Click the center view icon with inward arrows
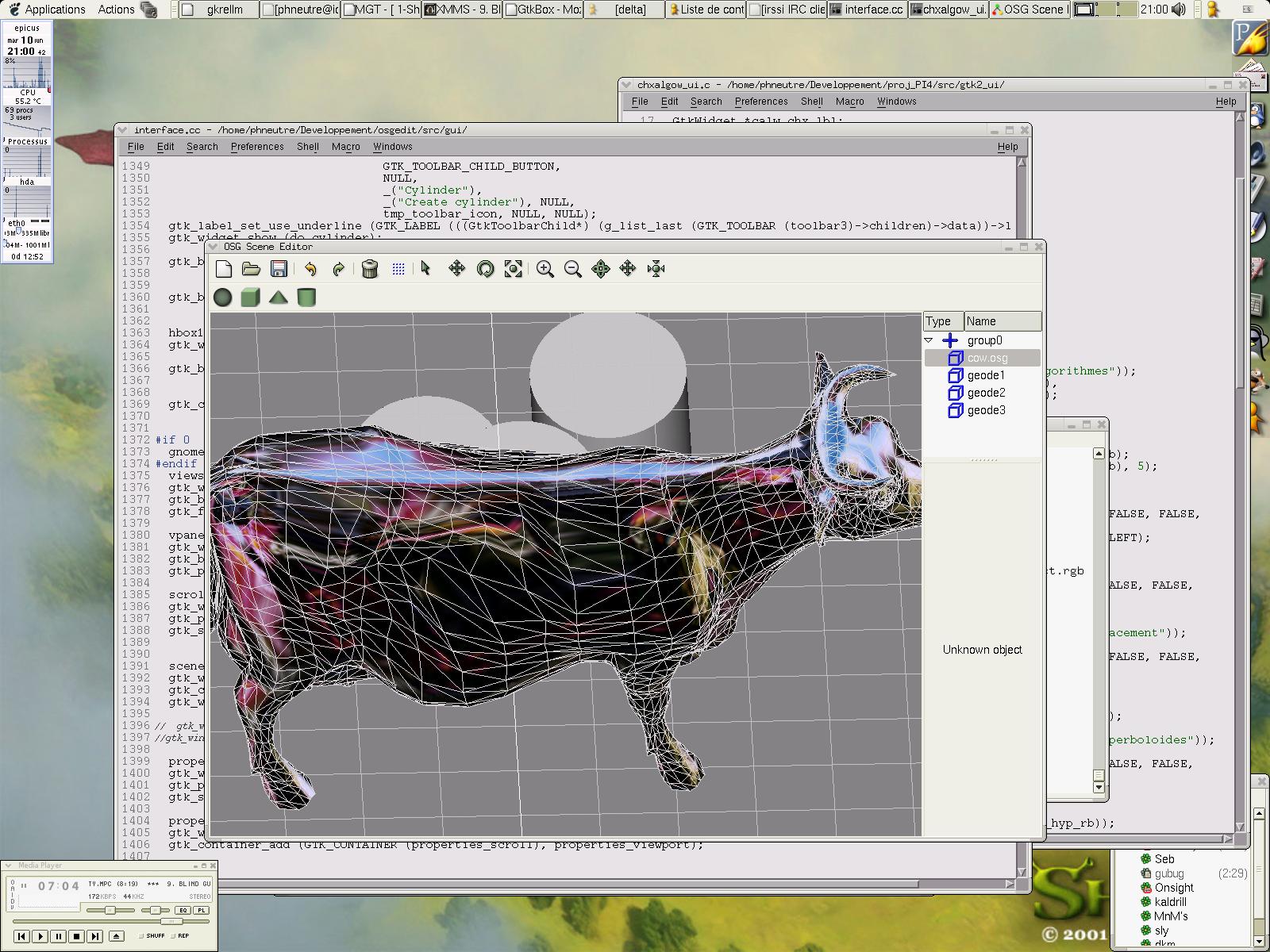Viewport: 1270px width, 952px height. pyautogui.click(x=656, y=269)
